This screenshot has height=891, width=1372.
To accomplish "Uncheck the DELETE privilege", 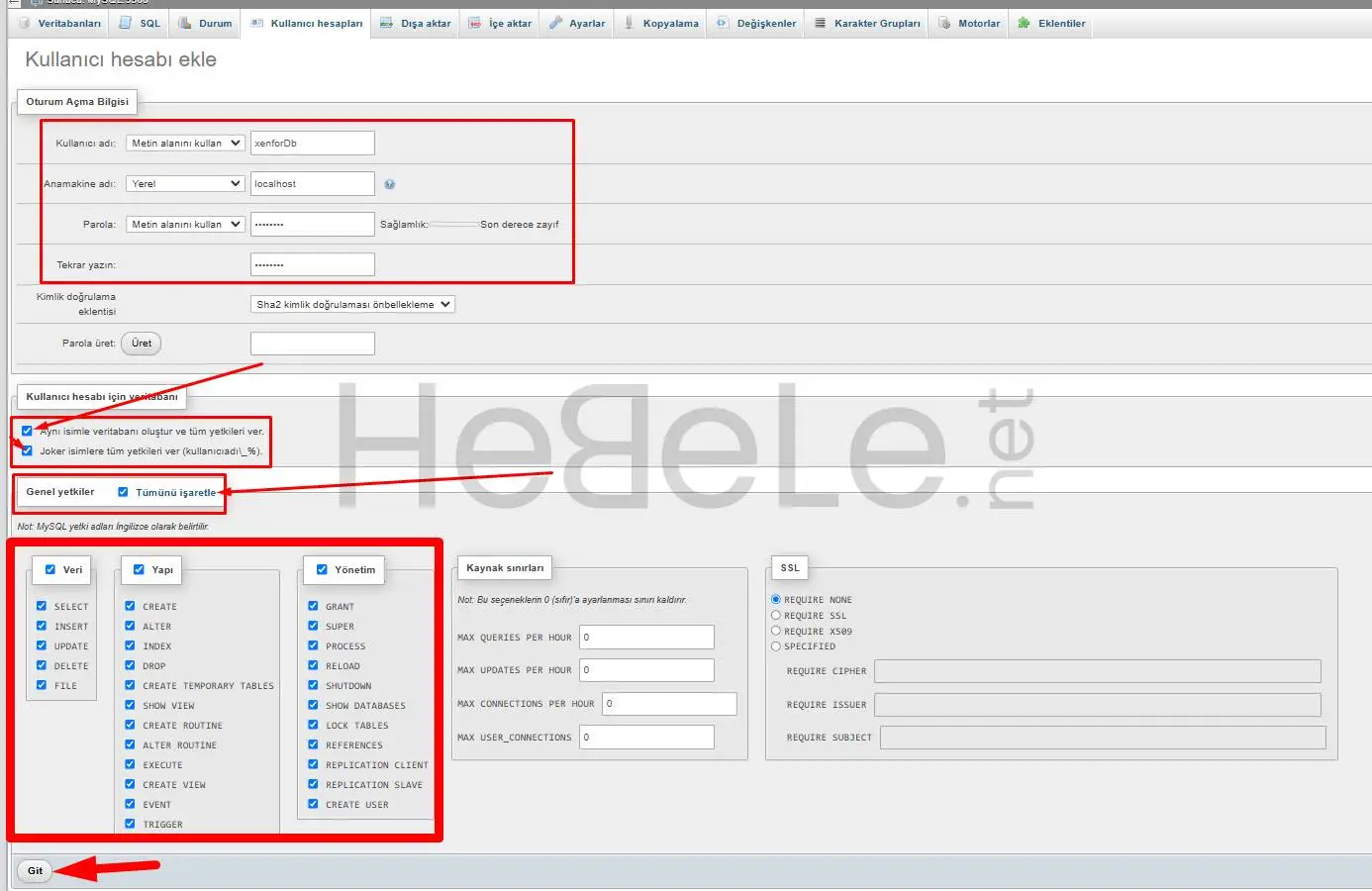I will click(x=41, y=665).
